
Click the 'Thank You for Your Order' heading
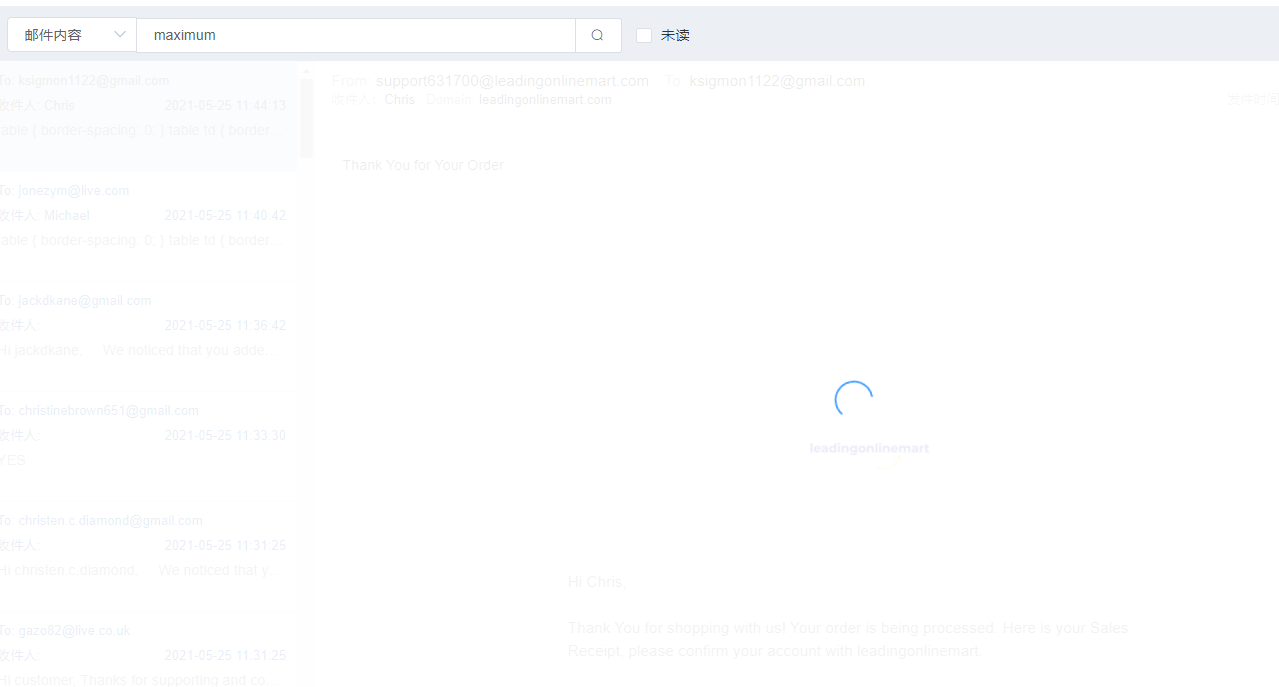[423, 165]
